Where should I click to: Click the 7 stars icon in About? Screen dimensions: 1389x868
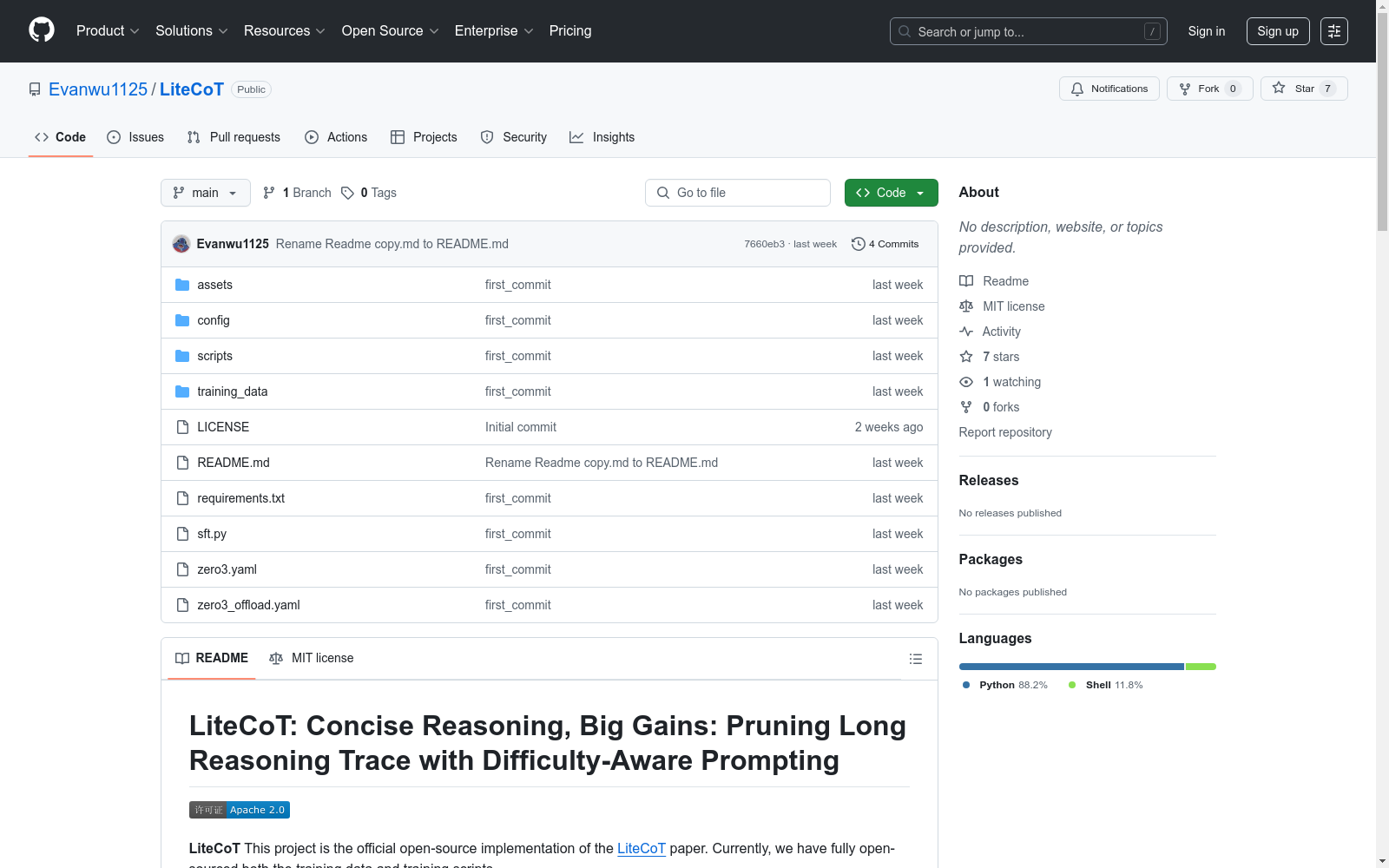pyautogui.click(x=966, y=357)
